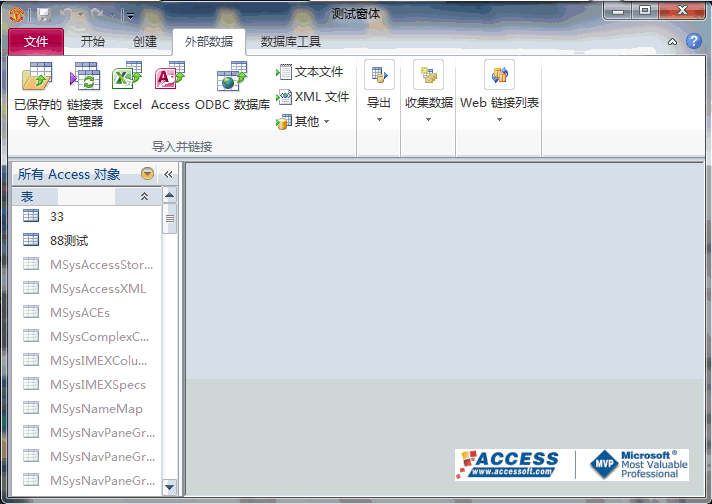This screenshot has height=504, width=712.
Task: Select the MSysComplexC... table
Action: [x=87, y=337]
